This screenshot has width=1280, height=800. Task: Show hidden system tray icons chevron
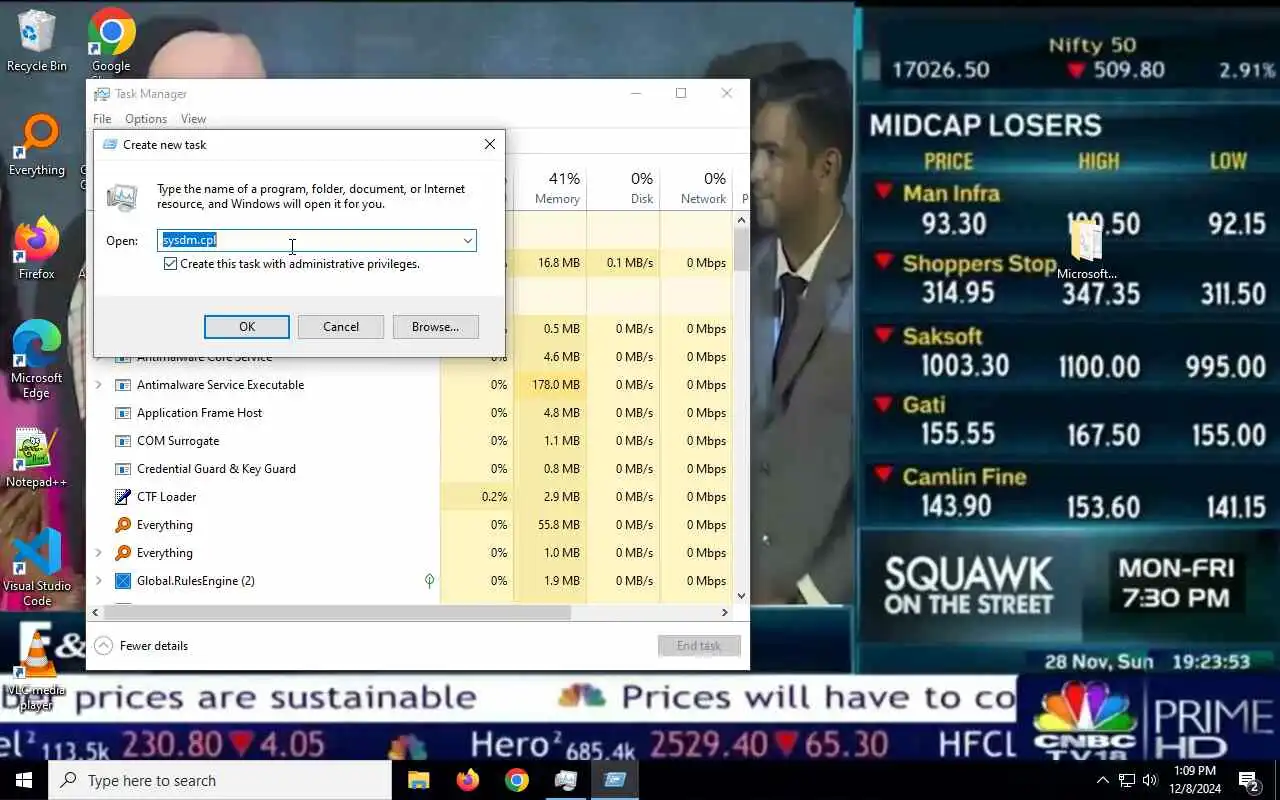1103,781
